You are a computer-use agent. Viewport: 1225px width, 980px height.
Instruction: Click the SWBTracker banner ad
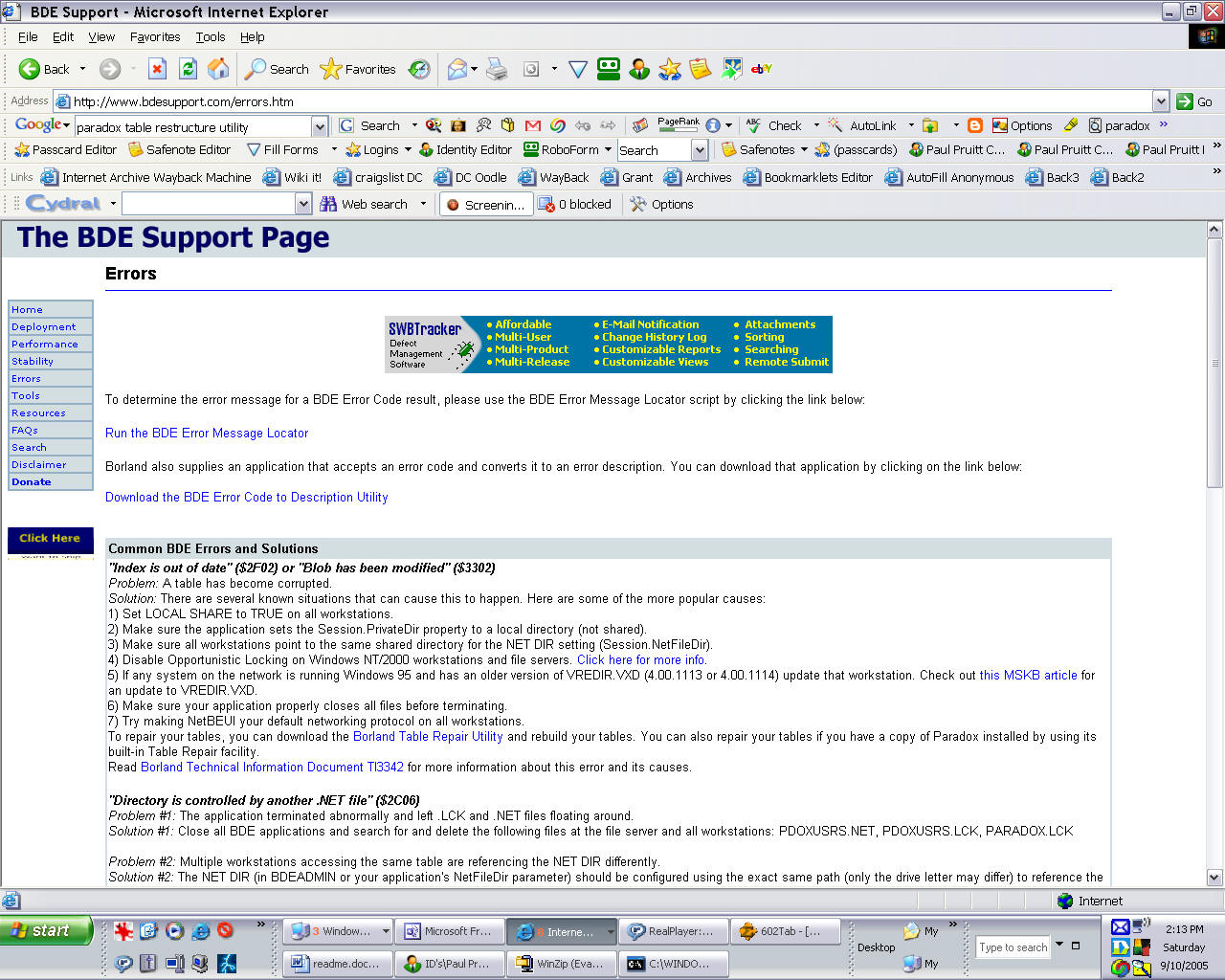609,344
